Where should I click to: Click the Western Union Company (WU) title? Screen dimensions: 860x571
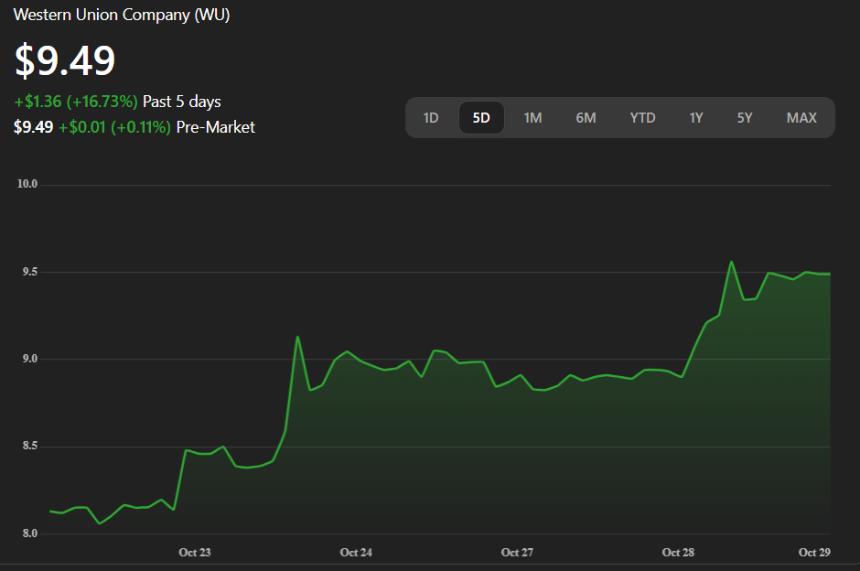click(121, 15)
